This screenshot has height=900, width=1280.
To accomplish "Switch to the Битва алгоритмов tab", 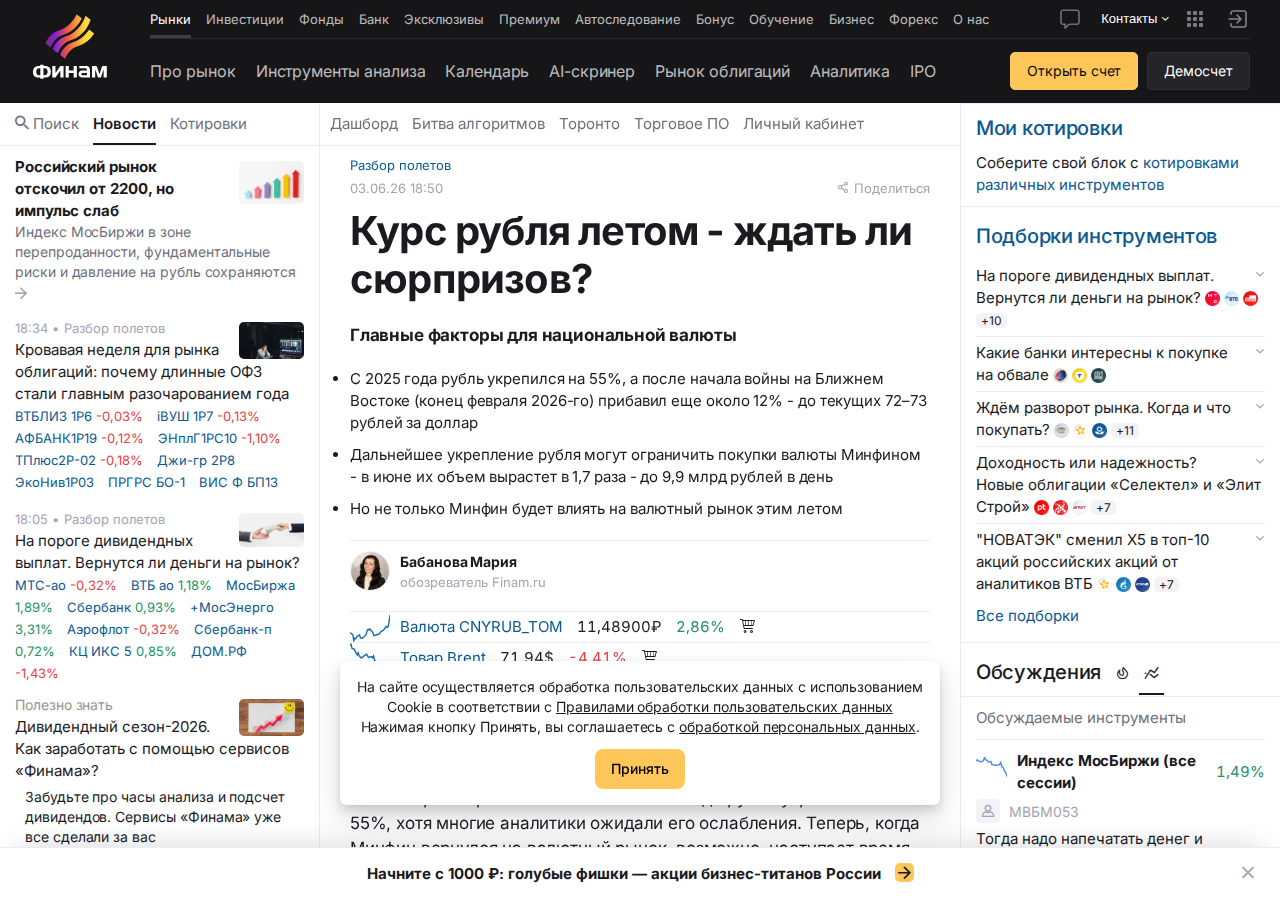I will tap(478, 124).
